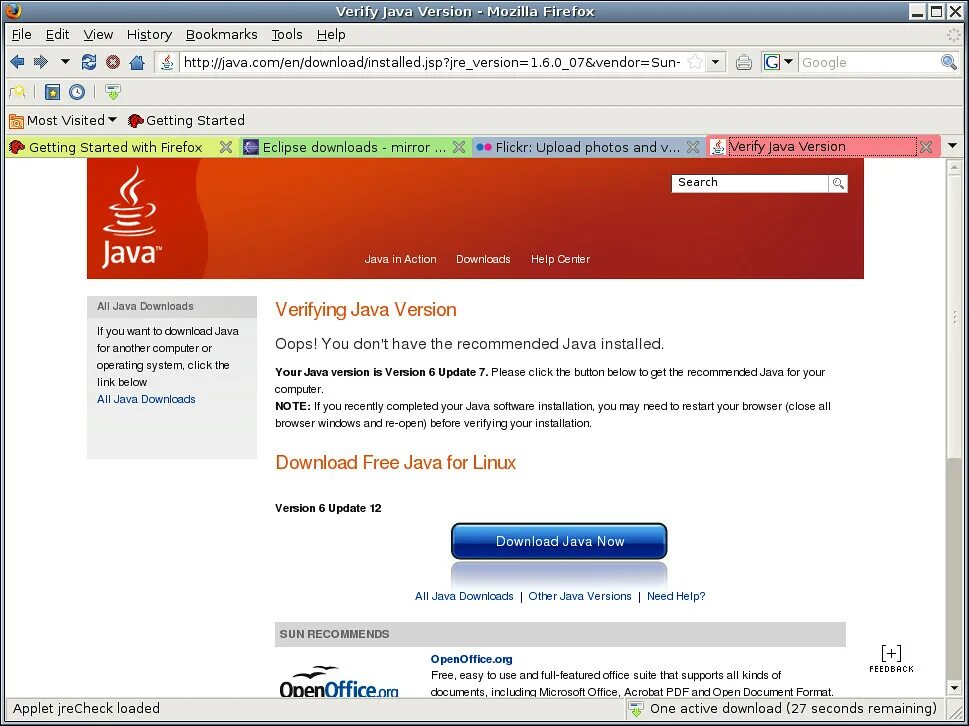This screenshot has height=726, width=969.
Task: Open the Help Center navigation link
Action: pos(561,260)
